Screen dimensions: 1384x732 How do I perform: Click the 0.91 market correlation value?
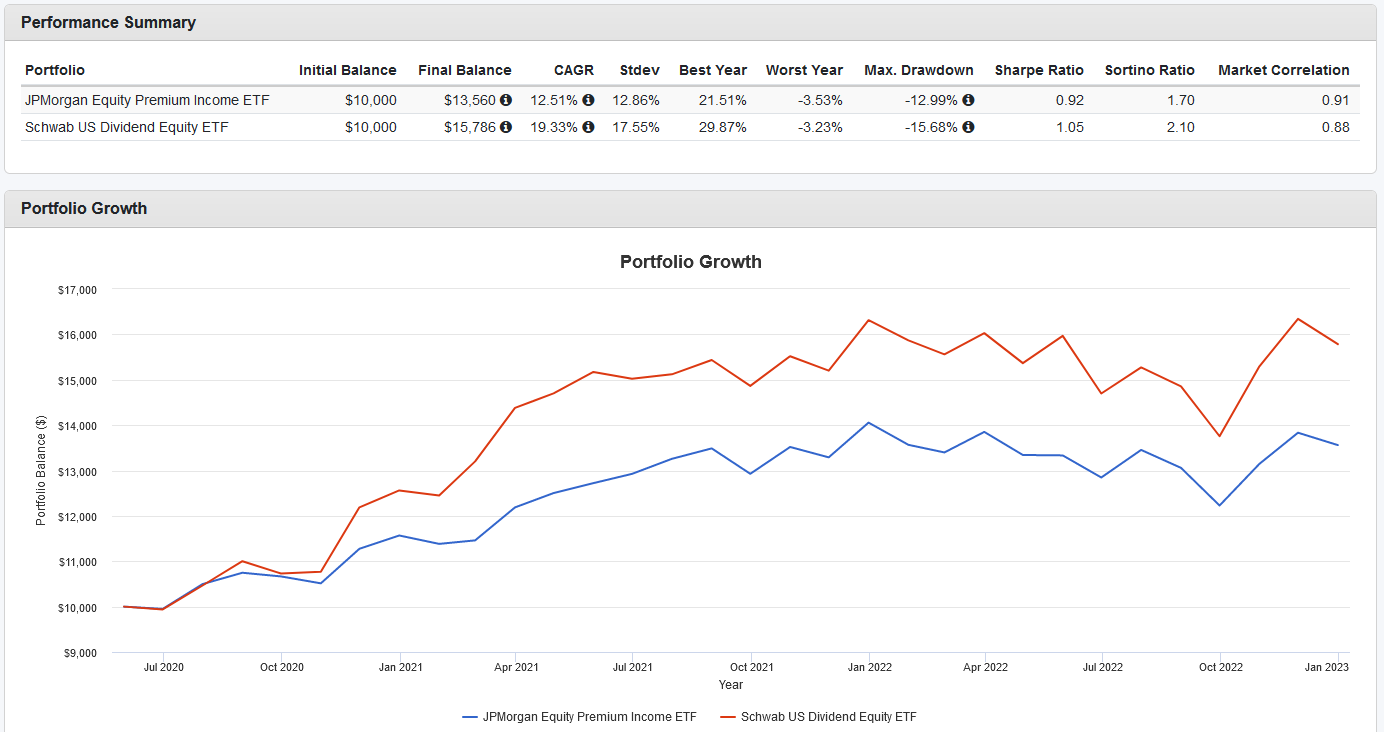point(1336,100)
